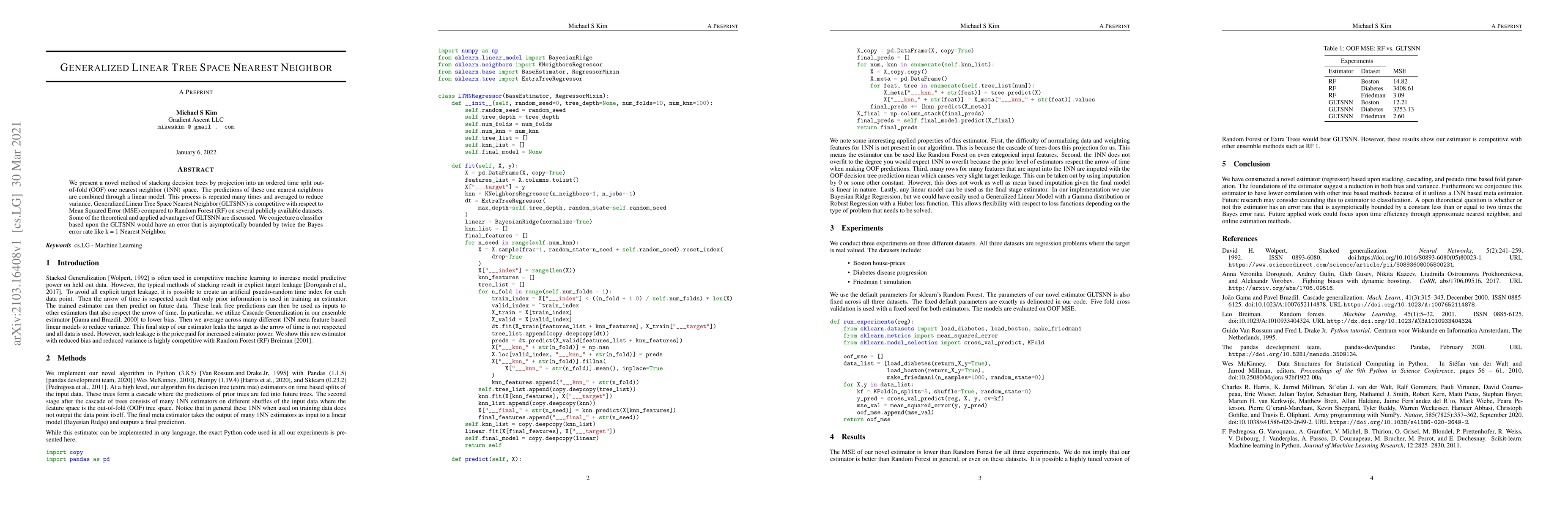Click the 4 Results section heading
This screenshot has width=1568, height=507.
coord(847,436)
